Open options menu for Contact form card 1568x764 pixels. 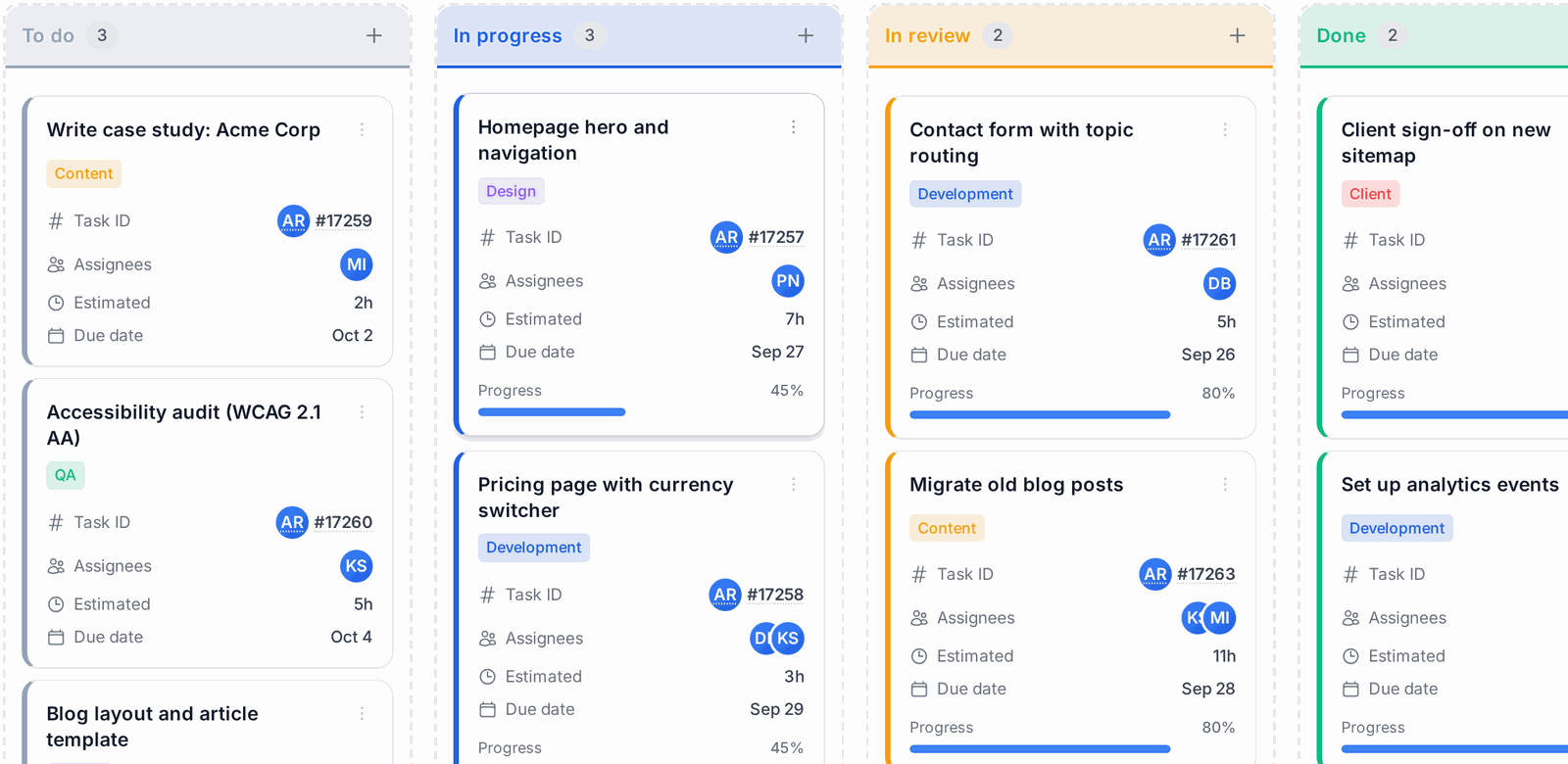point(1225,129)
